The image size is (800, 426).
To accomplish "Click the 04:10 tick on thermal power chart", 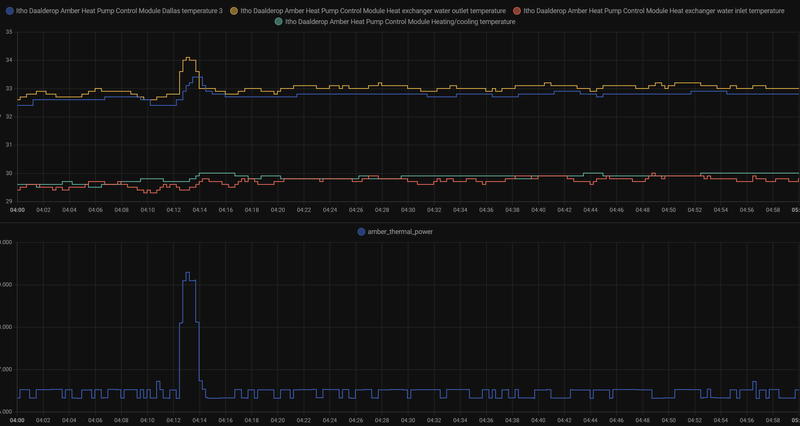I will [147, 420].
